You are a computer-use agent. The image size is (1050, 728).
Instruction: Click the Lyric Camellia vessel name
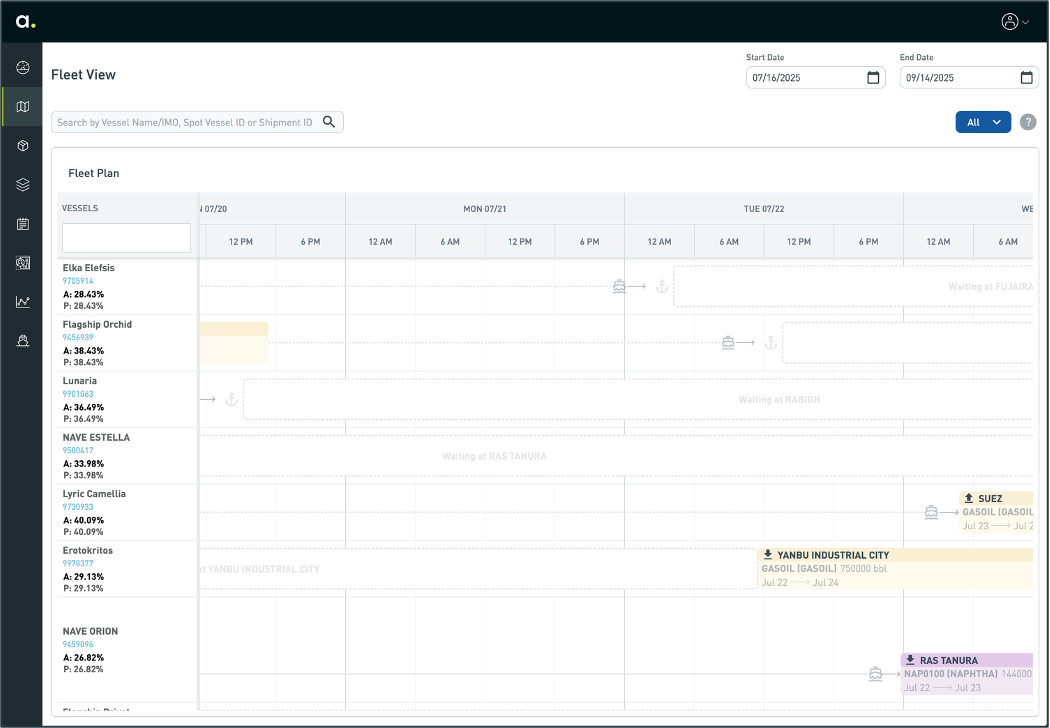click(x=94, y=494)
